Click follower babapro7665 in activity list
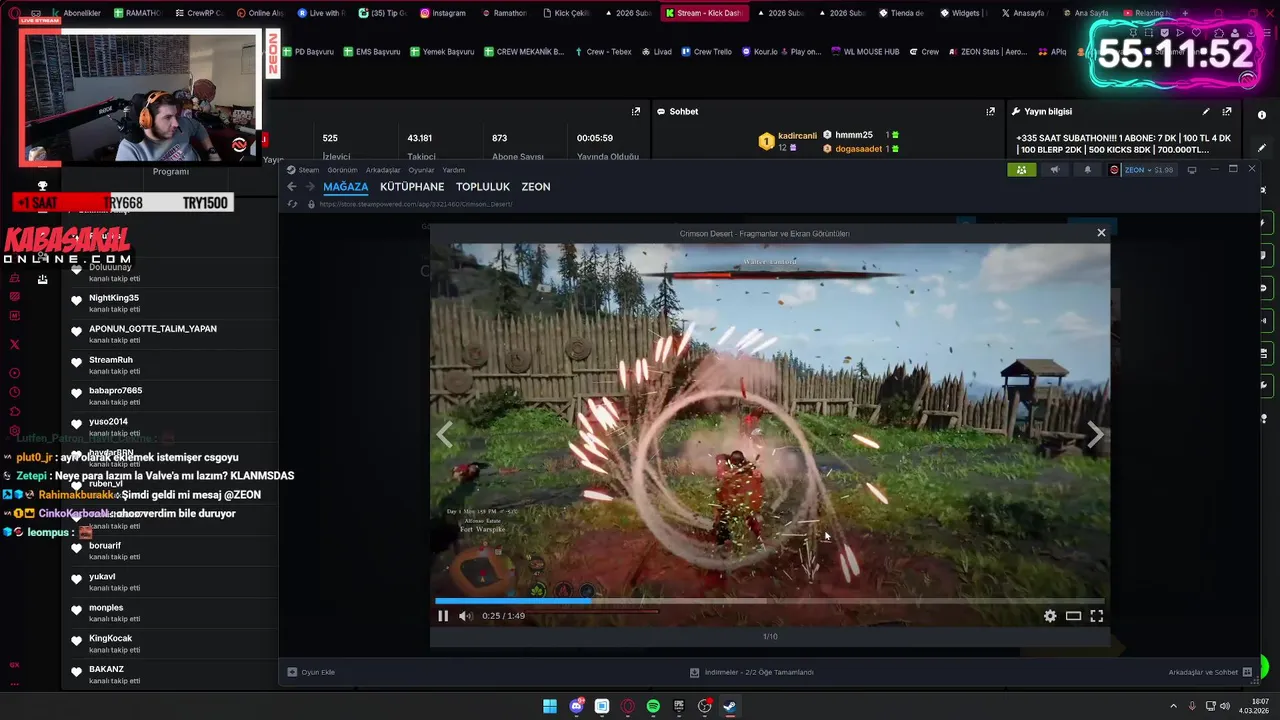 click(x=116, y=391)
